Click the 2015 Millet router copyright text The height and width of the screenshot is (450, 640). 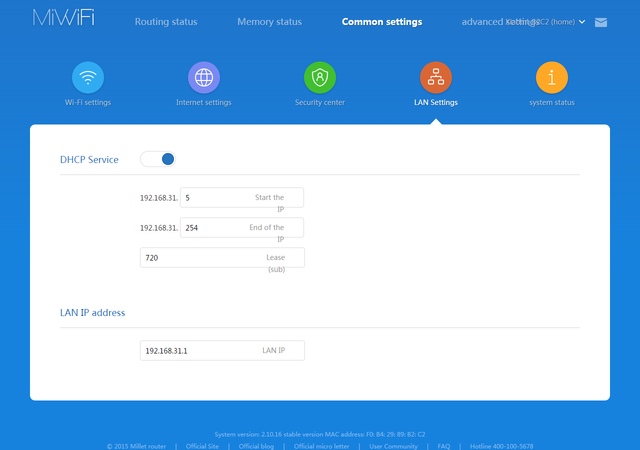[x=136, y=446]
